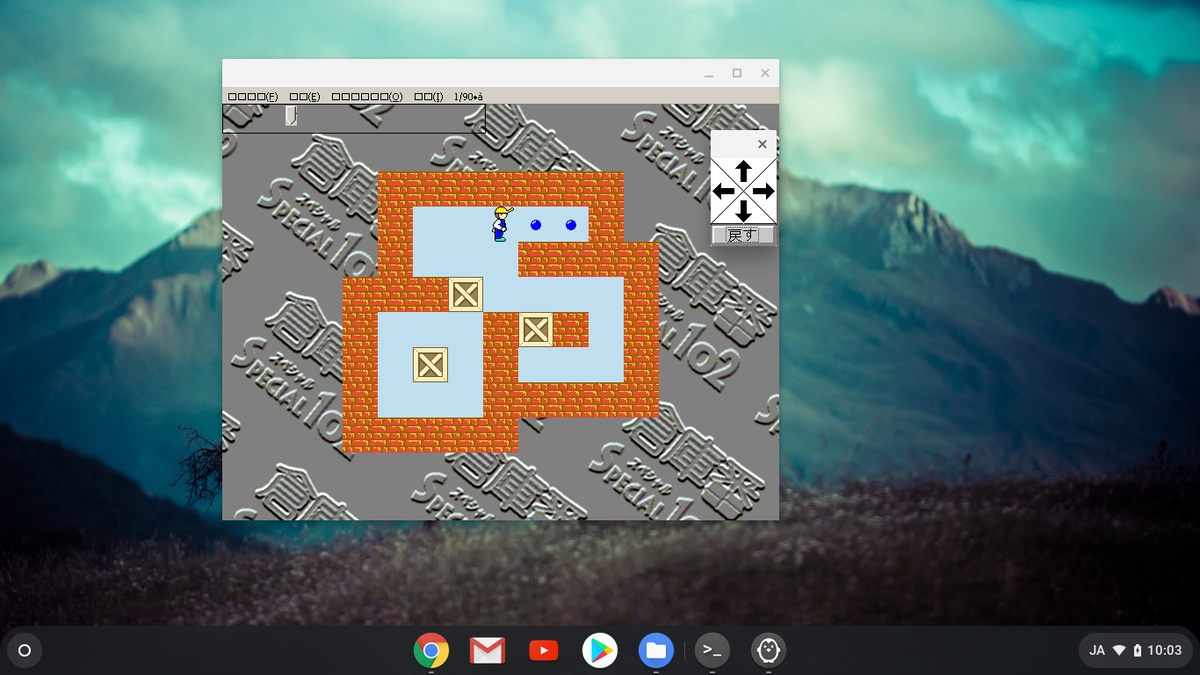Minimize the Sokoban game window
1200x675 pixels.
tap(709, 74)
